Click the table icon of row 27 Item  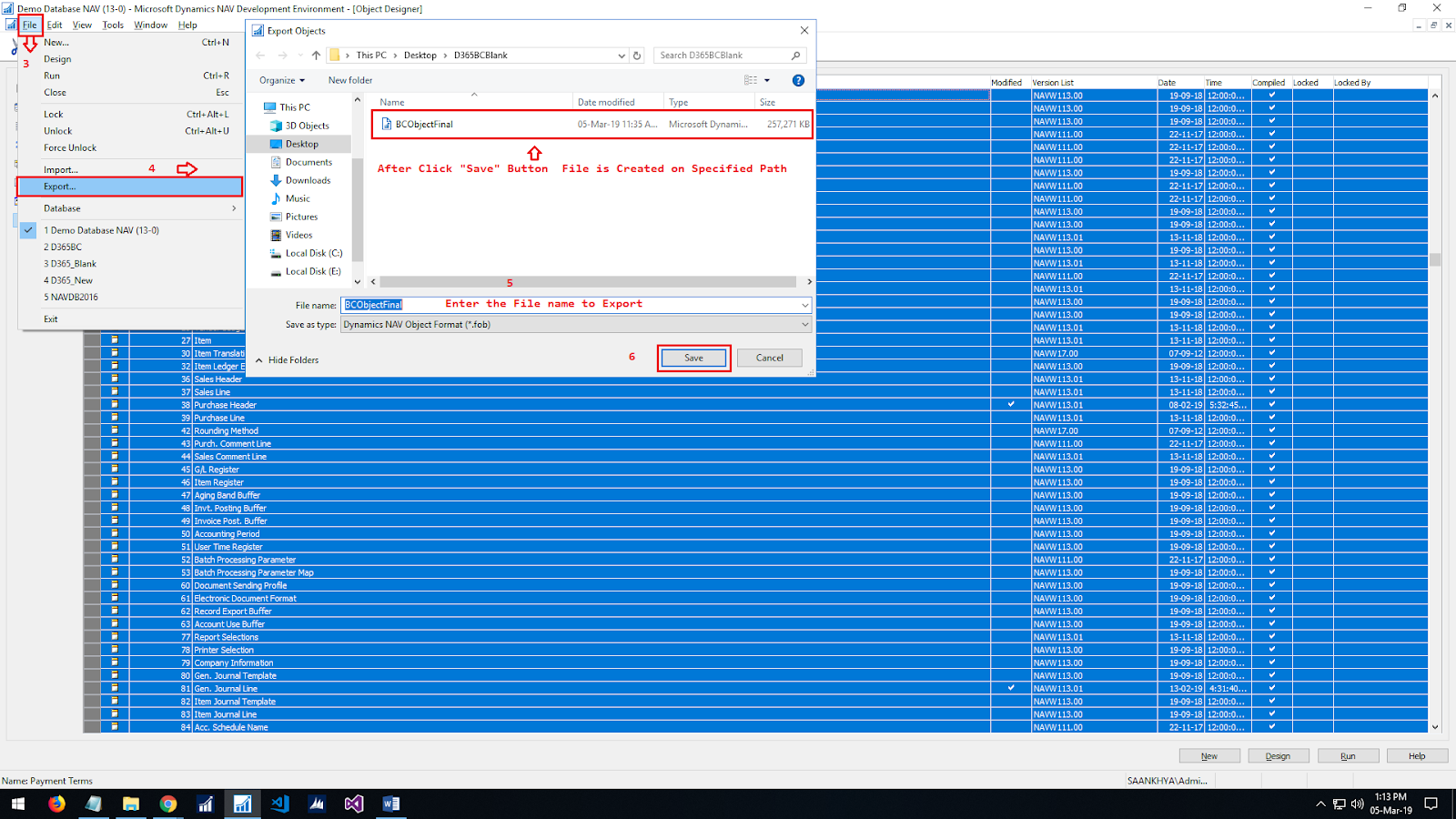click(x=115, y=339)
